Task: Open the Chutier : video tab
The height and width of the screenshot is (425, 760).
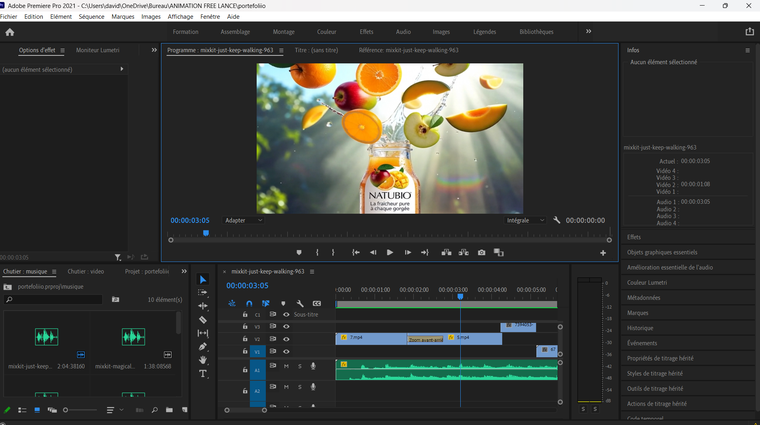Action: [x=86, y=271]
